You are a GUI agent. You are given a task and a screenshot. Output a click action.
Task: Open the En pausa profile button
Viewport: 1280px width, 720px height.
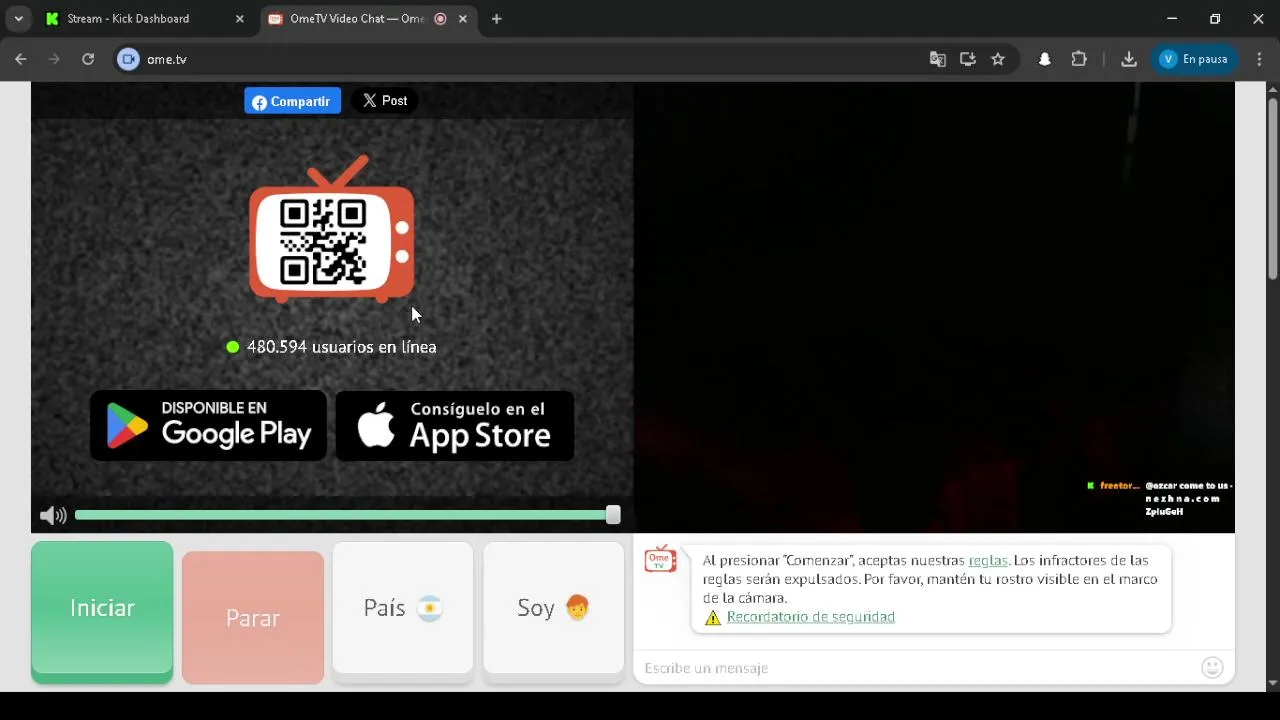point(1195,59)
